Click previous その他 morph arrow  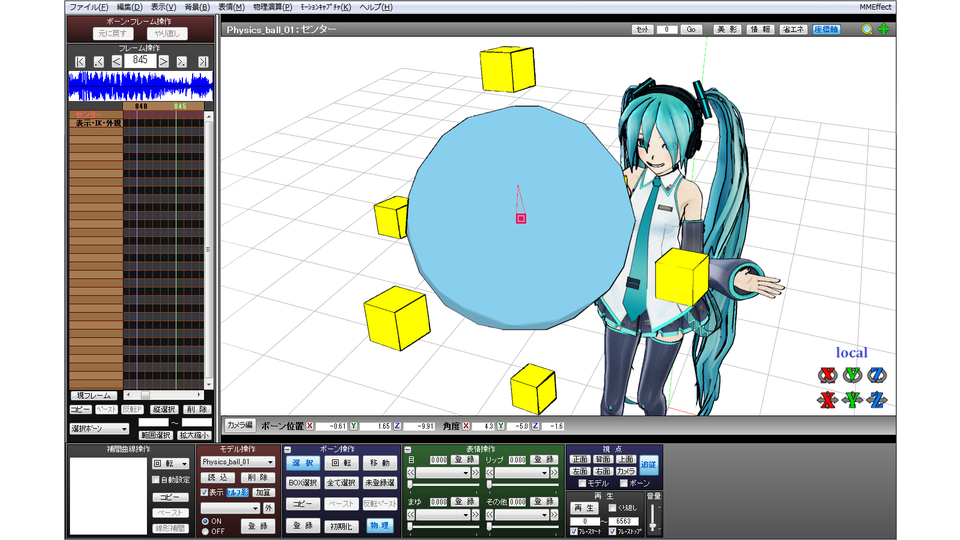490,515
